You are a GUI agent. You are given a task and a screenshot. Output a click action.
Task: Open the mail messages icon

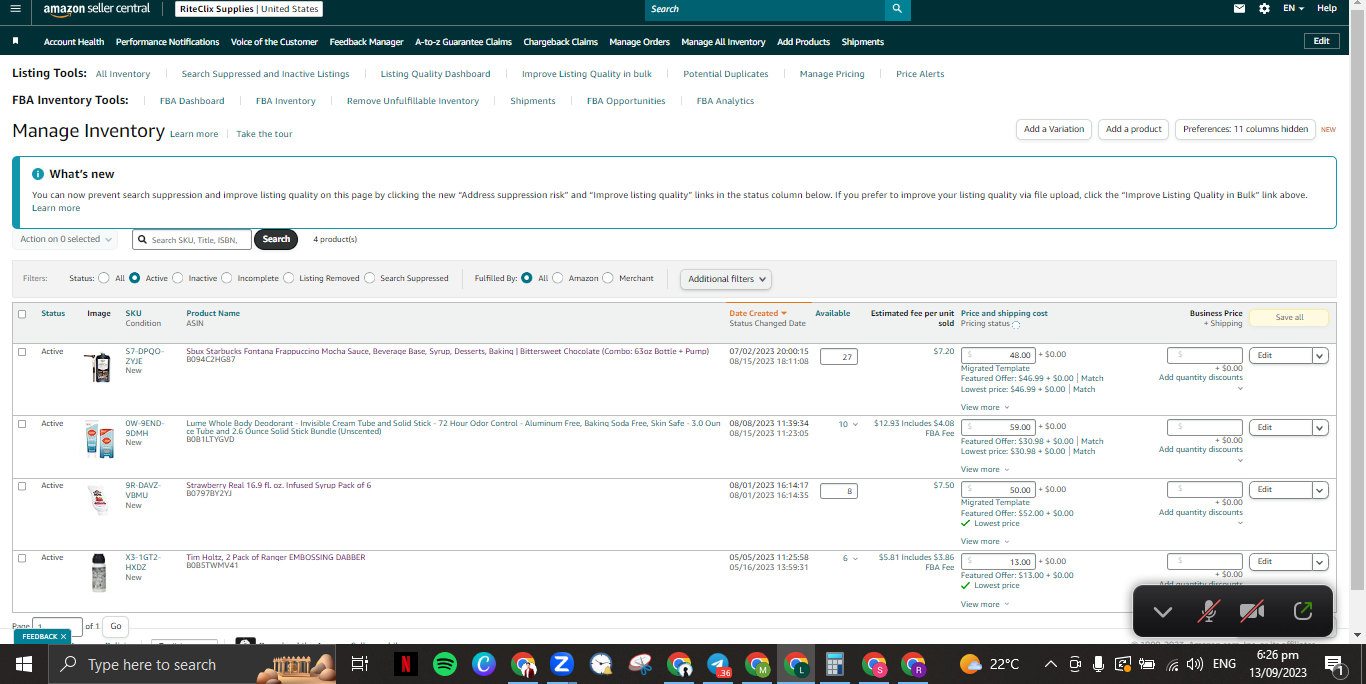tap(1240, 8)
